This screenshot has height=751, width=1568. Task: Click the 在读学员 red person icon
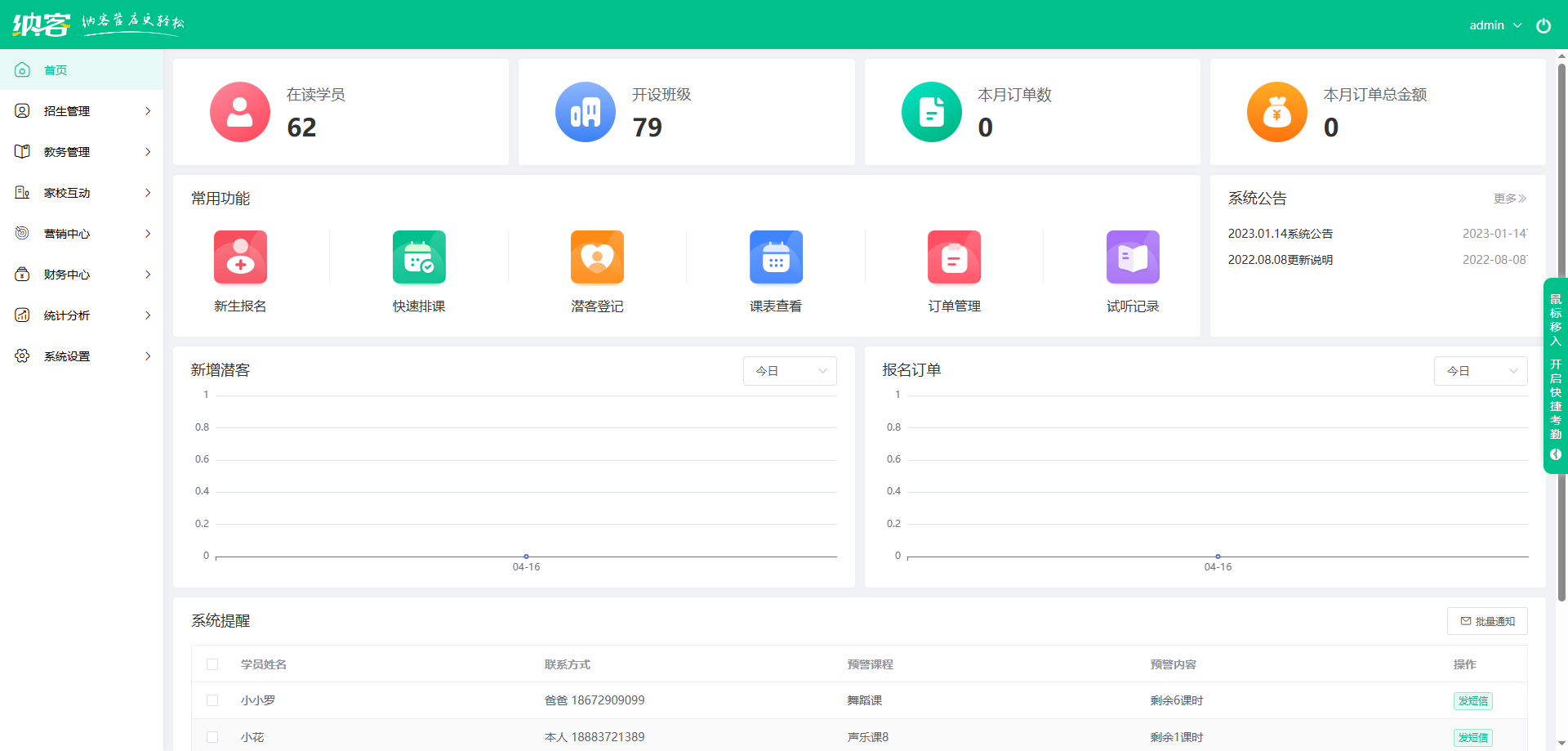[240, 112]
